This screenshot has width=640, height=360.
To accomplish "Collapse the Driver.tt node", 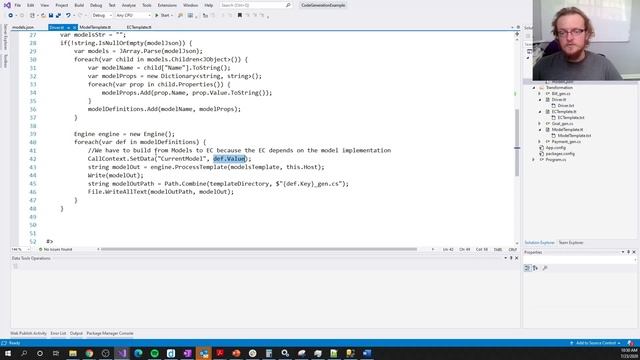I will pos(540,100).
